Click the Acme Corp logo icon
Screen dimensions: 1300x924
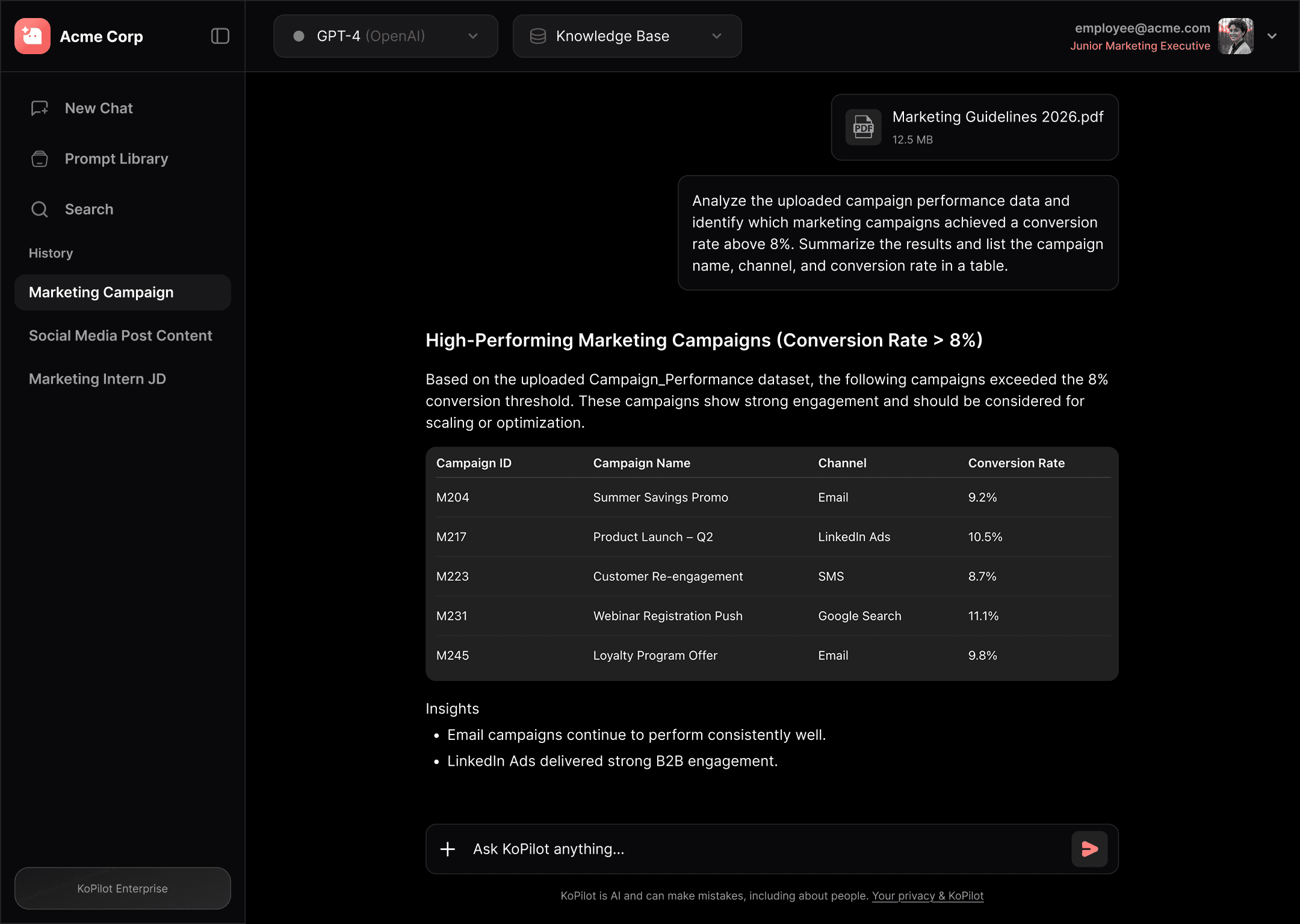(32, 36)
